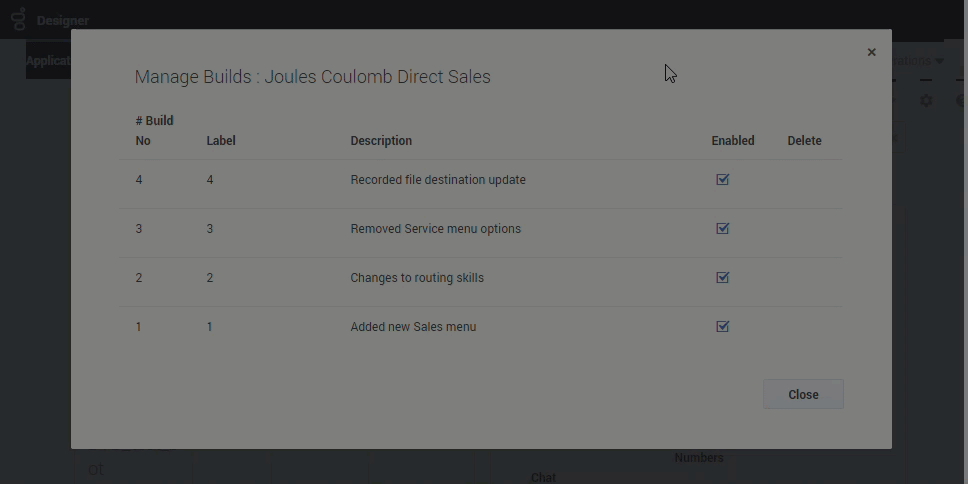
Task: Click label 3 in the builds table
Action: tap(210, 229)
